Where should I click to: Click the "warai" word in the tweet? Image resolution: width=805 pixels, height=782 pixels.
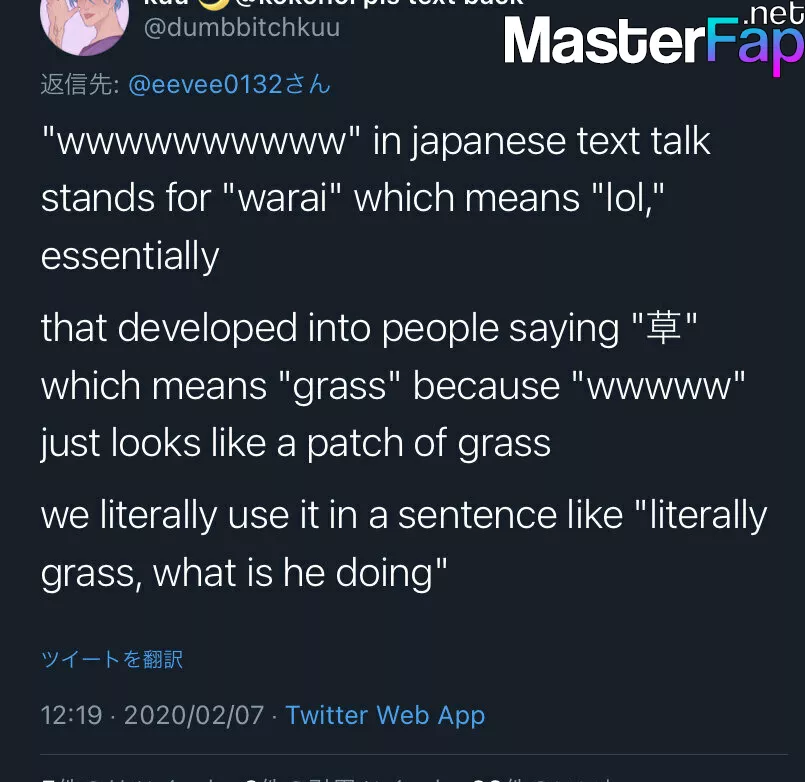click(283, 198)
